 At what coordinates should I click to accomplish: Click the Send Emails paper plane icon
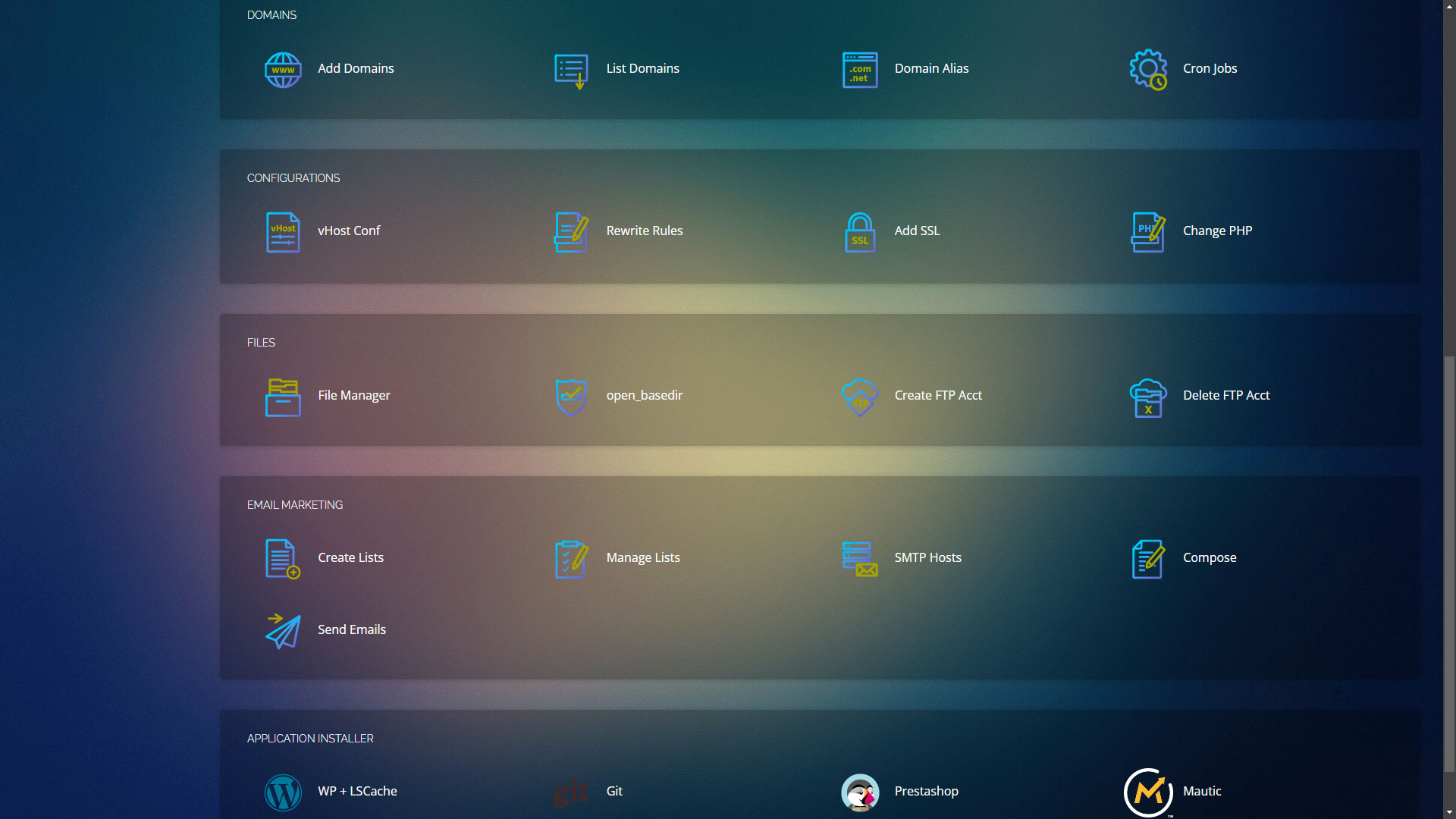(x=283, y=631)
